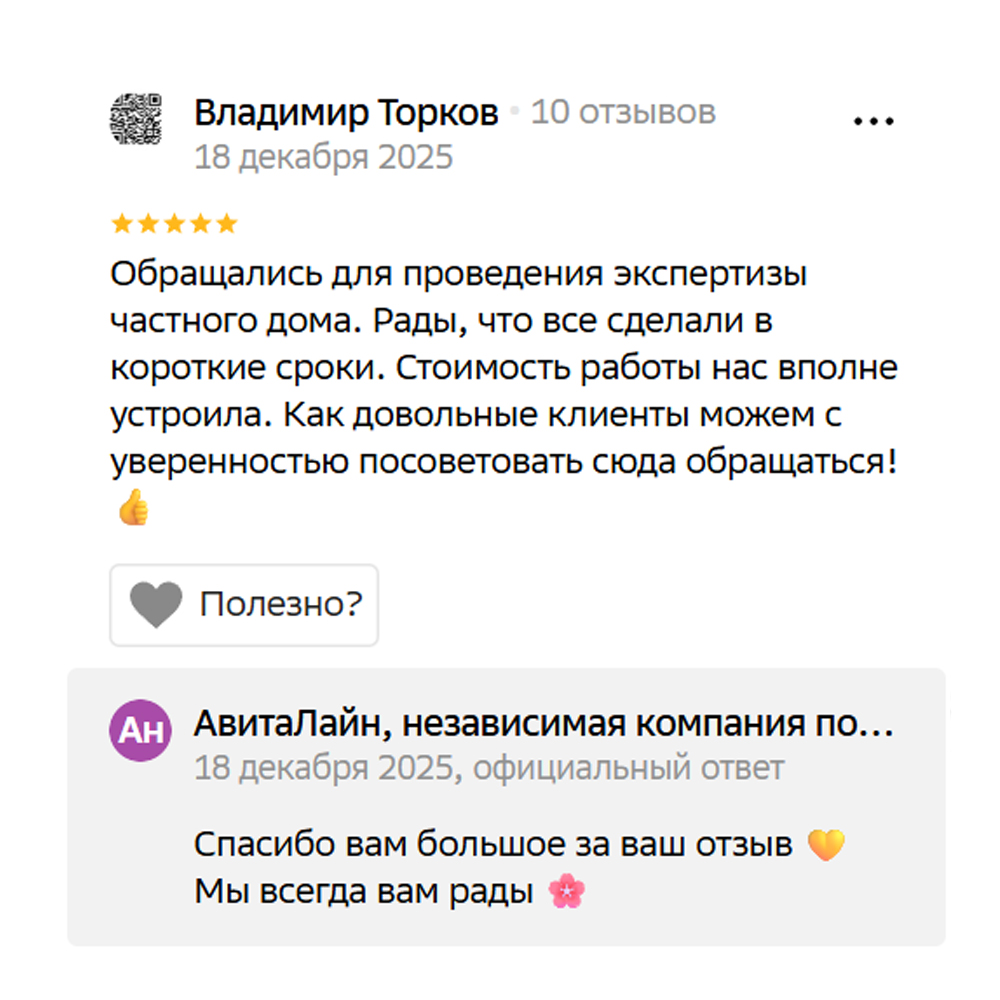This screenshot has width=1000, height=1000.
Task: Open the АвитаЛайн company name link
Action: (x=543, y=725)
